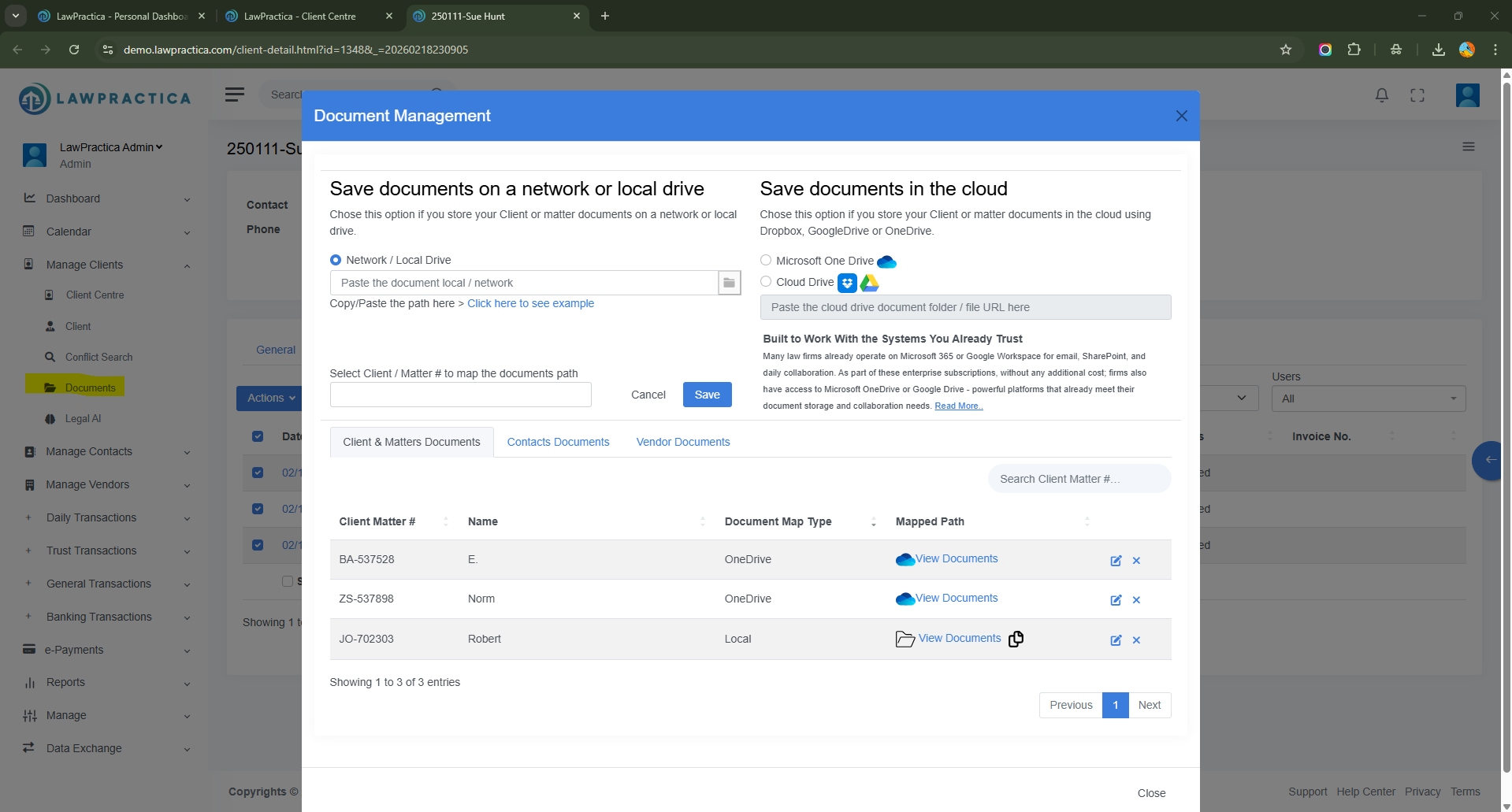Select the Network / Local Drive option
This screenshot has height=812, width=1512.
coord(336,260)
